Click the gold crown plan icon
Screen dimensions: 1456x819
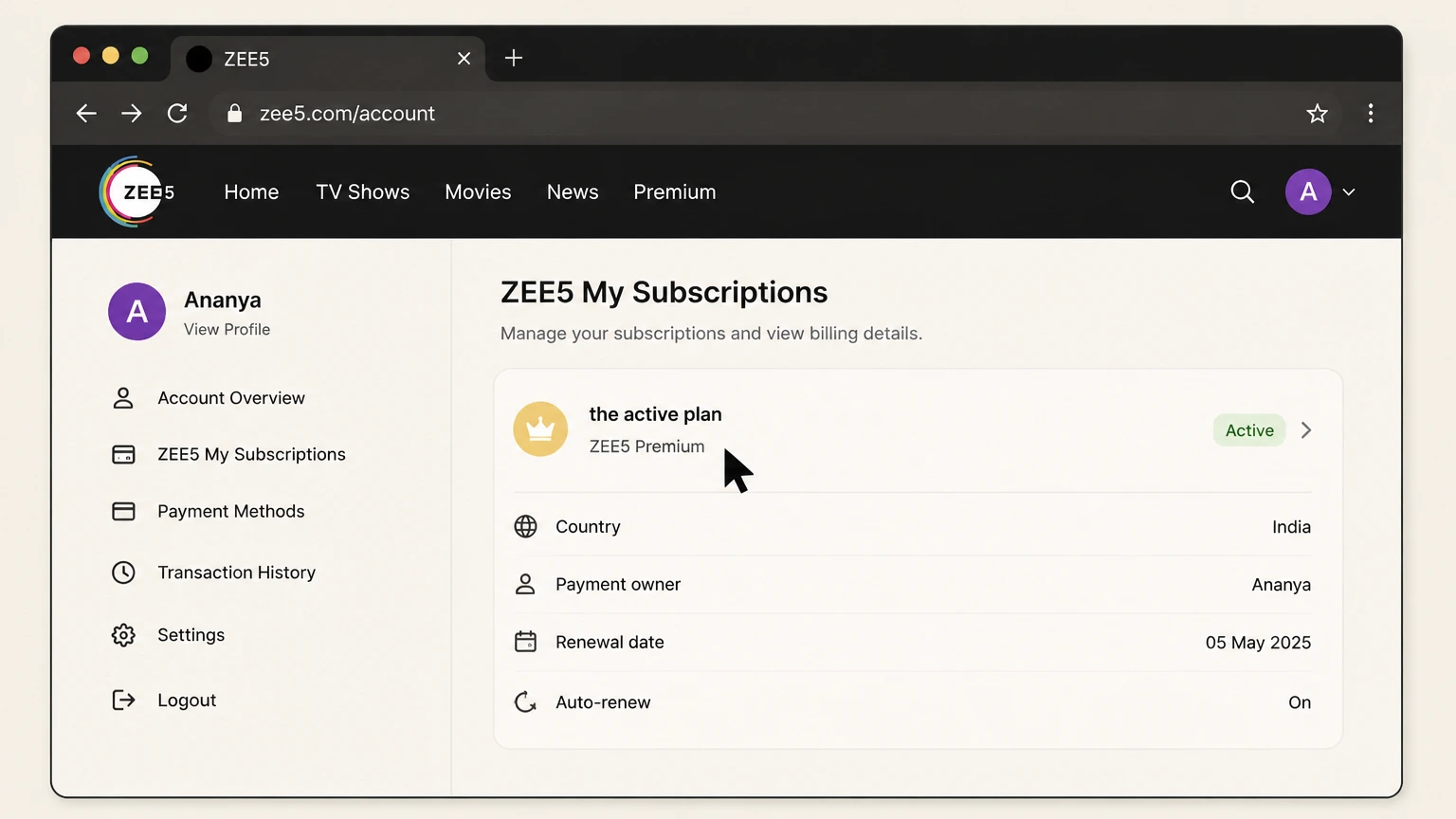pos(540,429)
